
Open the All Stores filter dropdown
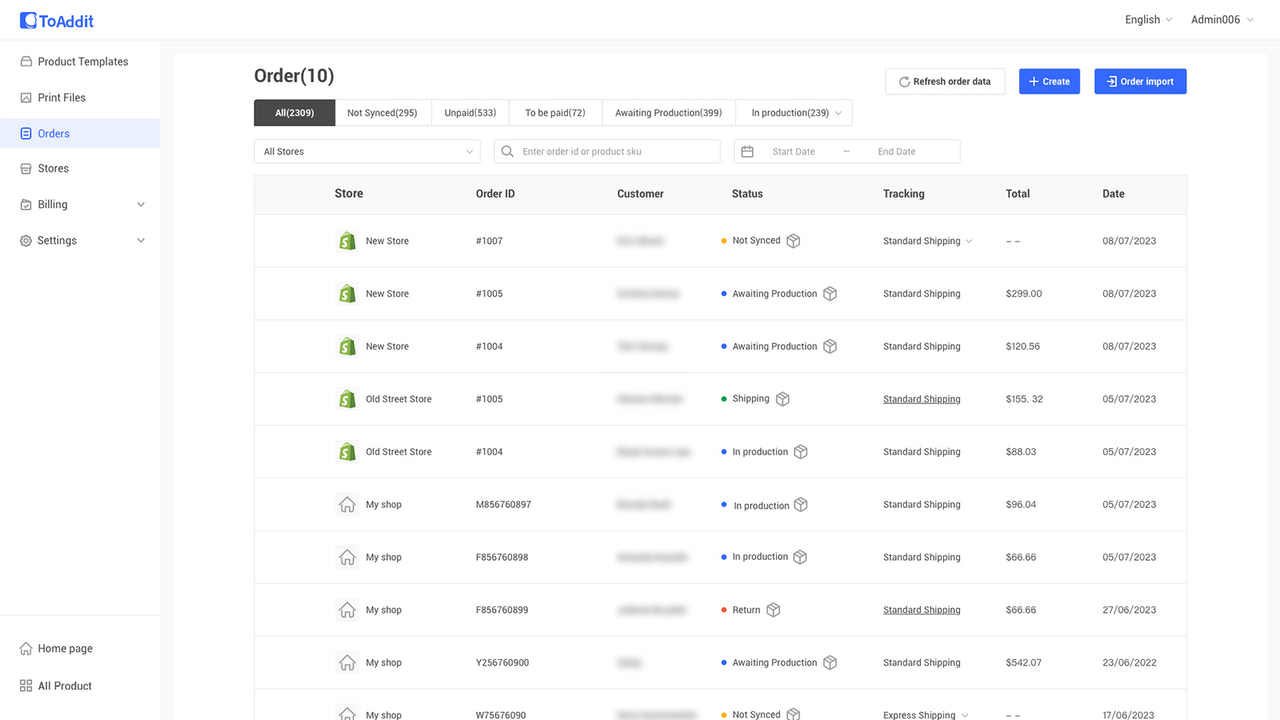[367, 152]
